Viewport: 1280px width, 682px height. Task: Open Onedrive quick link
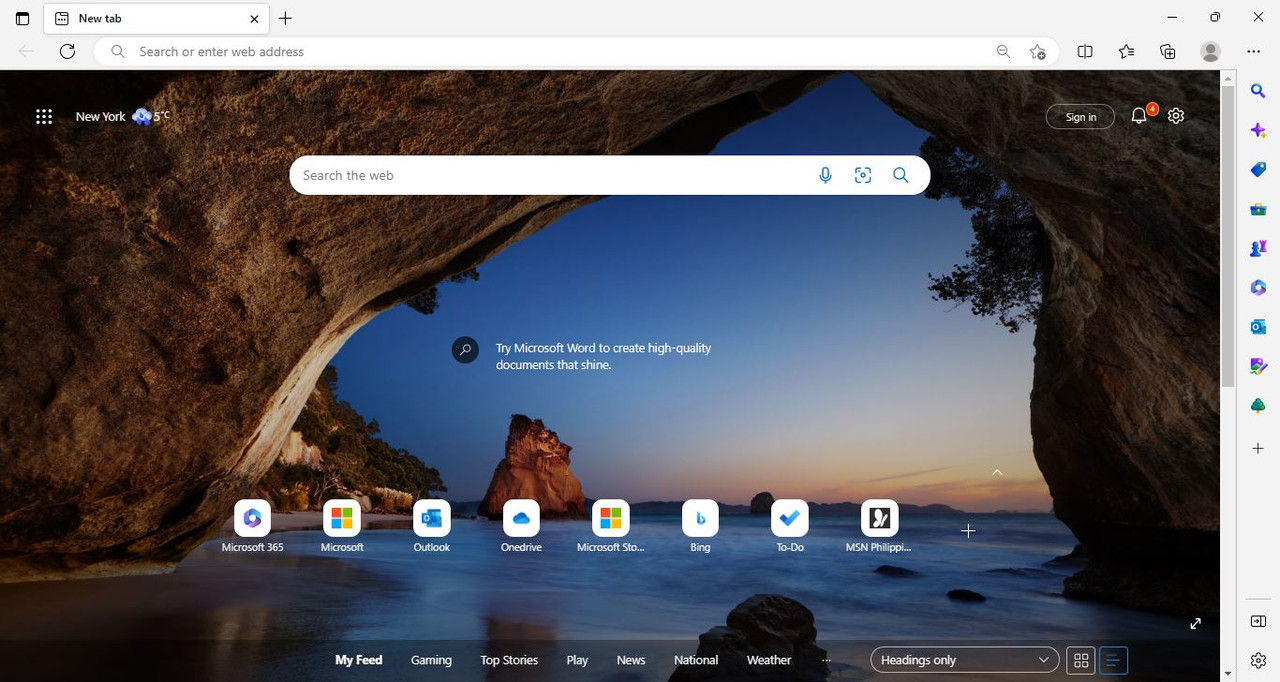point(521,527)
